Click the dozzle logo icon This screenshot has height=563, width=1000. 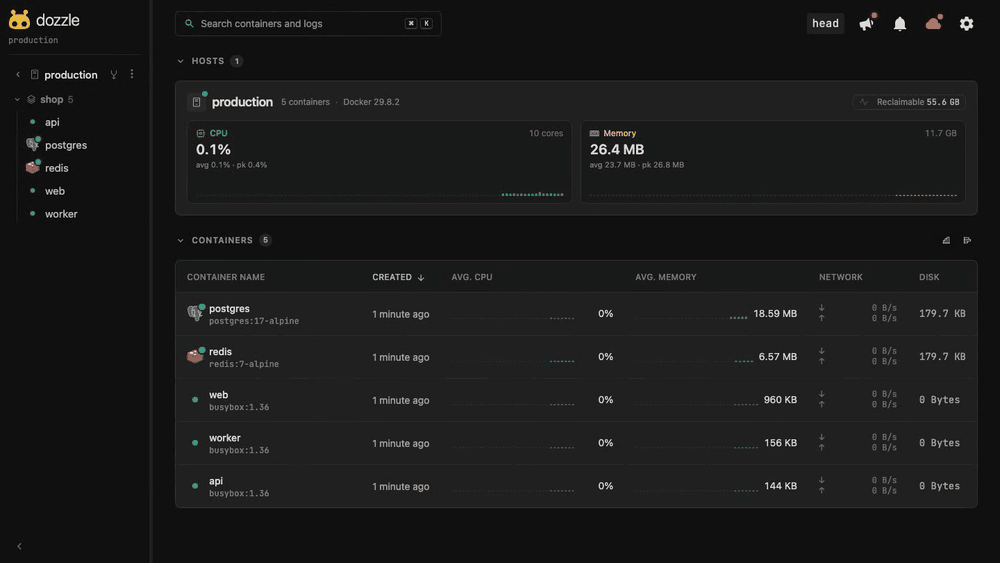pos(19,20)
